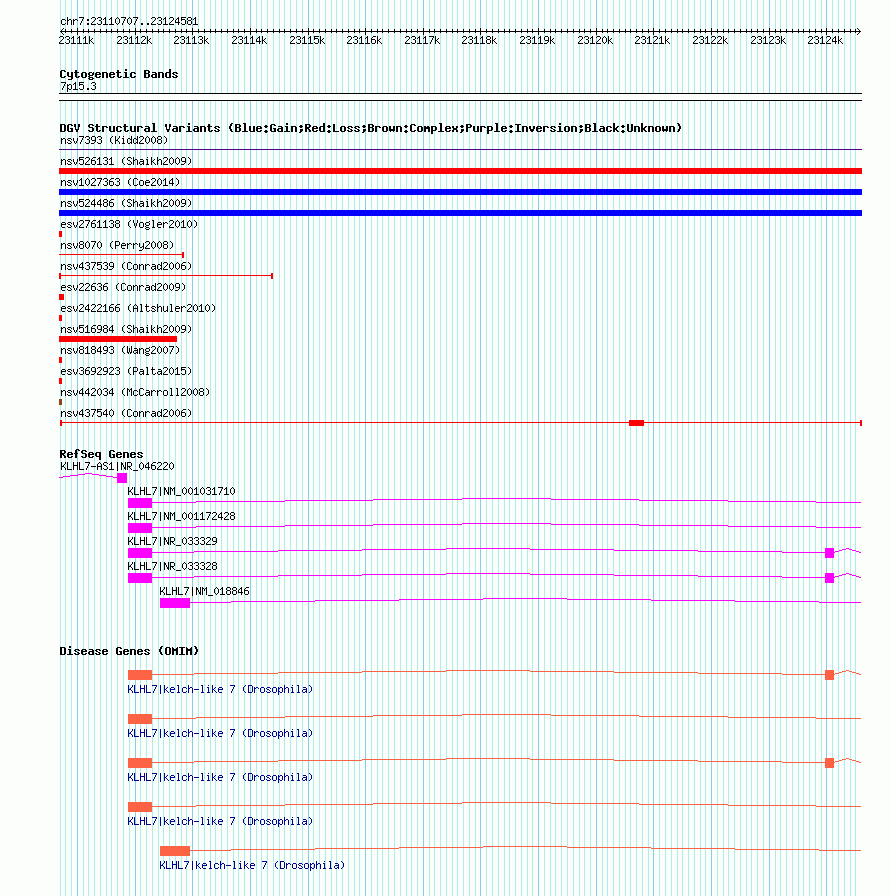Click the 23115k ruler tick label
Image resolution: width=890 pixels, height=896 pixels.
[307, 41]
